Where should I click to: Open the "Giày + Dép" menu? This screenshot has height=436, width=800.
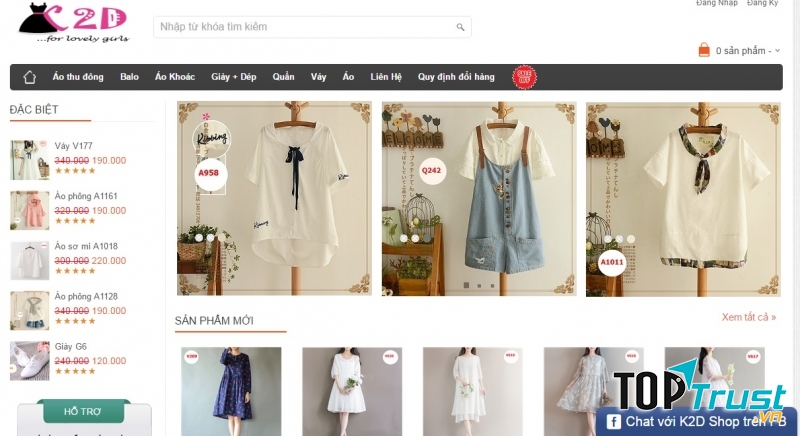(233, 77)
